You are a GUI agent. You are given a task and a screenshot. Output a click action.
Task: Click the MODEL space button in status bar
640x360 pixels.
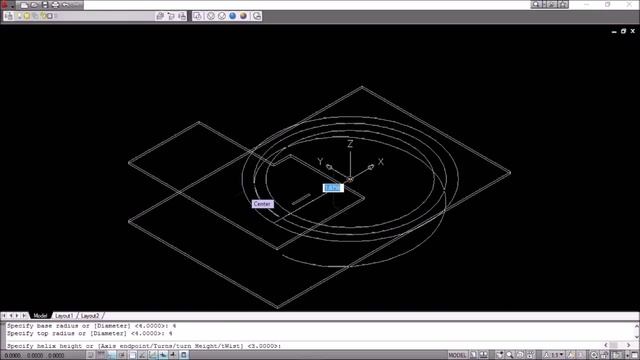[x=457, y=356]
